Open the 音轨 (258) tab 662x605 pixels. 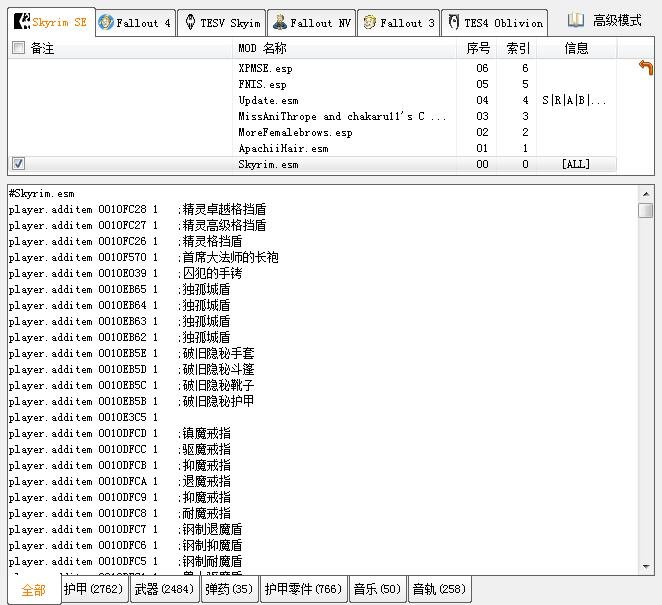click(x=439, y=589)
